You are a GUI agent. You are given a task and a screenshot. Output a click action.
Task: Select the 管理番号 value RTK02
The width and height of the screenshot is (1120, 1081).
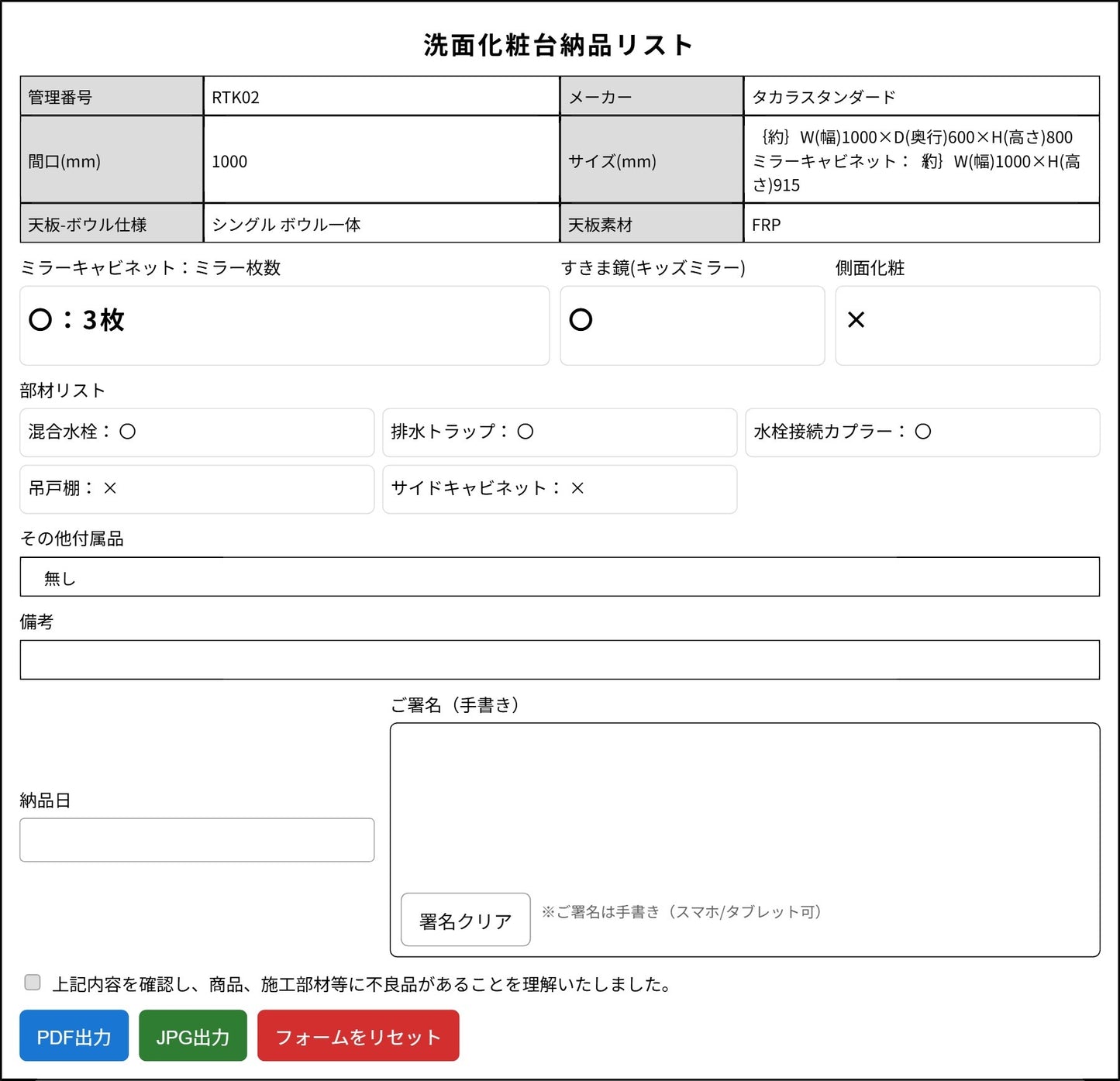coord(381,95)
